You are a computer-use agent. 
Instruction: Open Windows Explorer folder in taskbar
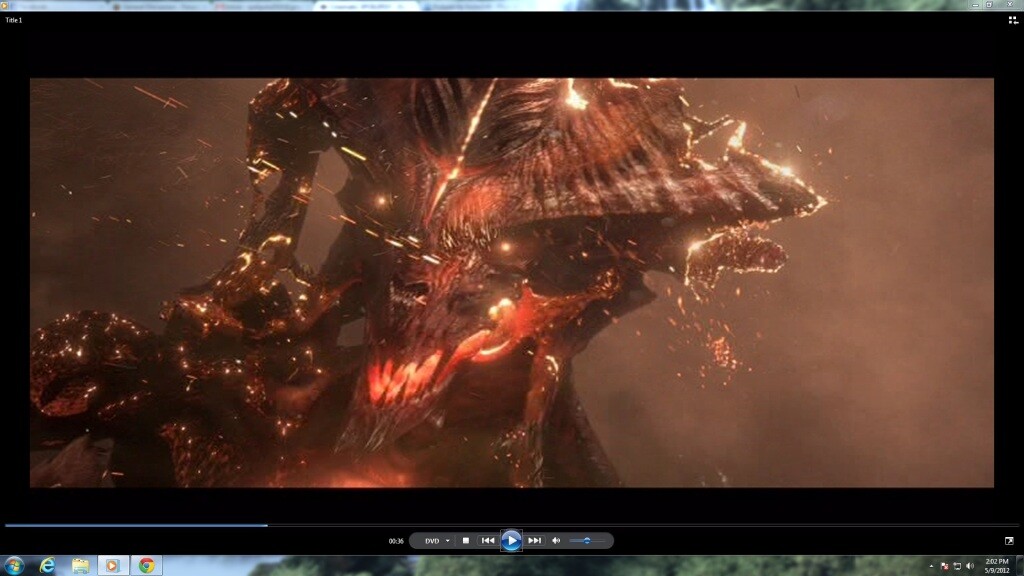click(80, 565)
